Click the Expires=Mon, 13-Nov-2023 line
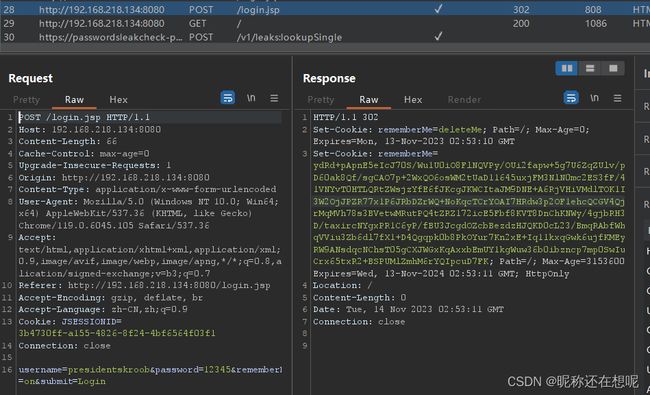This screenshot has width=650, height=395. click(414, 141)
